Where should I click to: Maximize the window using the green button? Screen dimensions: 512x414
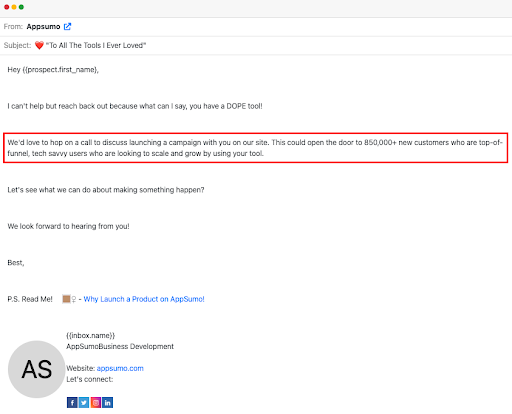tap(21, 7)
